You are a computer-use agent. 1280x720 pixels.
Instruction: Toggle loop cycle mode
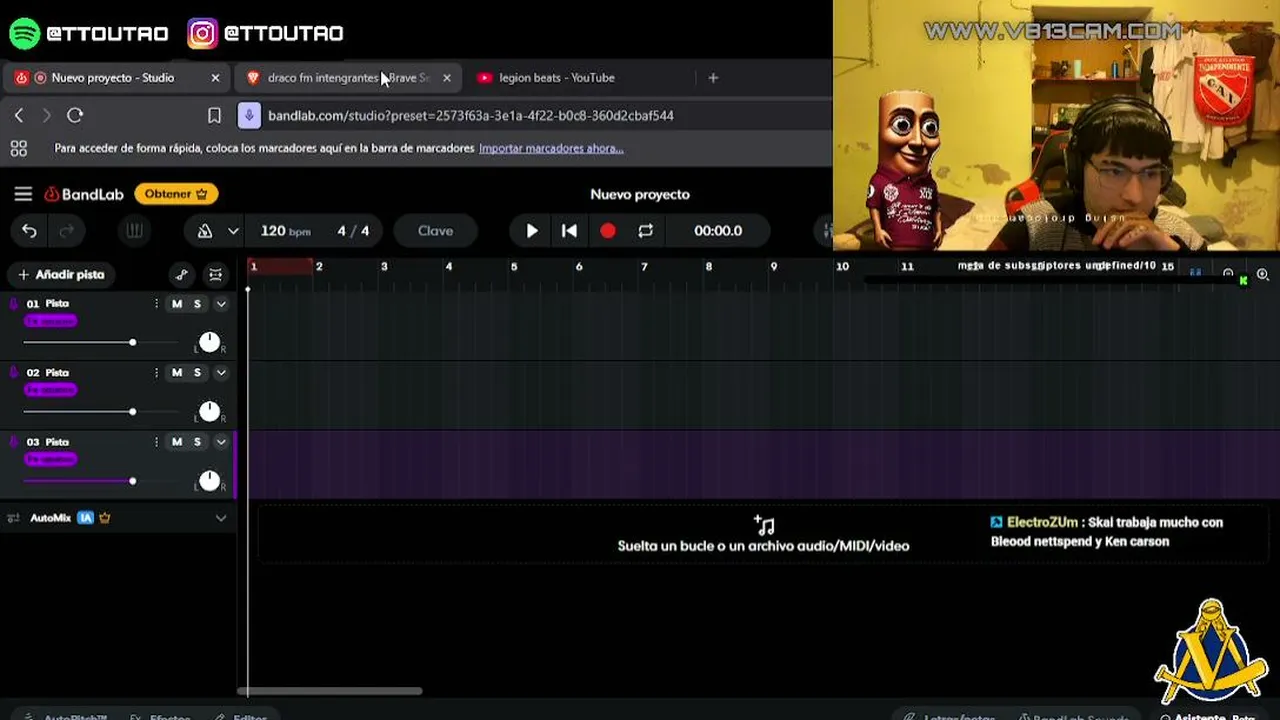646,231
